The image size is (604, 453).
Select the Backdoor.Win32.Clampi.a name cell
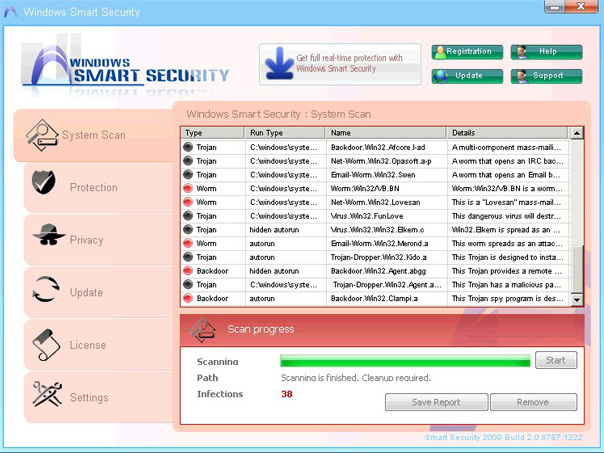tap(386, 299)
